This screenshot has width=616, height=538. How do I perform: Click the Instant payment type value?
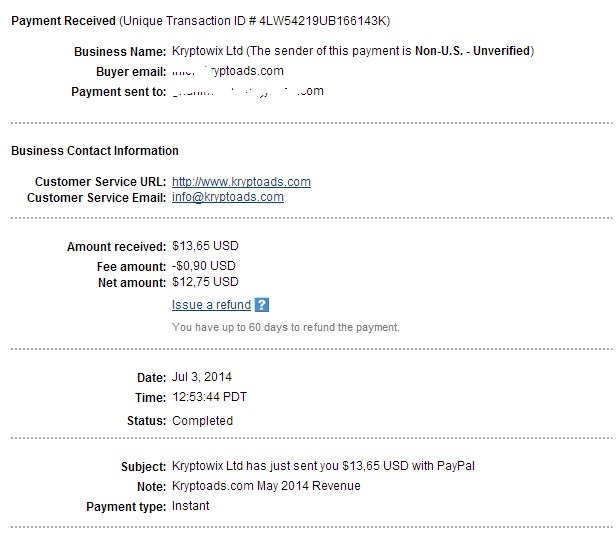pos(191,506)
